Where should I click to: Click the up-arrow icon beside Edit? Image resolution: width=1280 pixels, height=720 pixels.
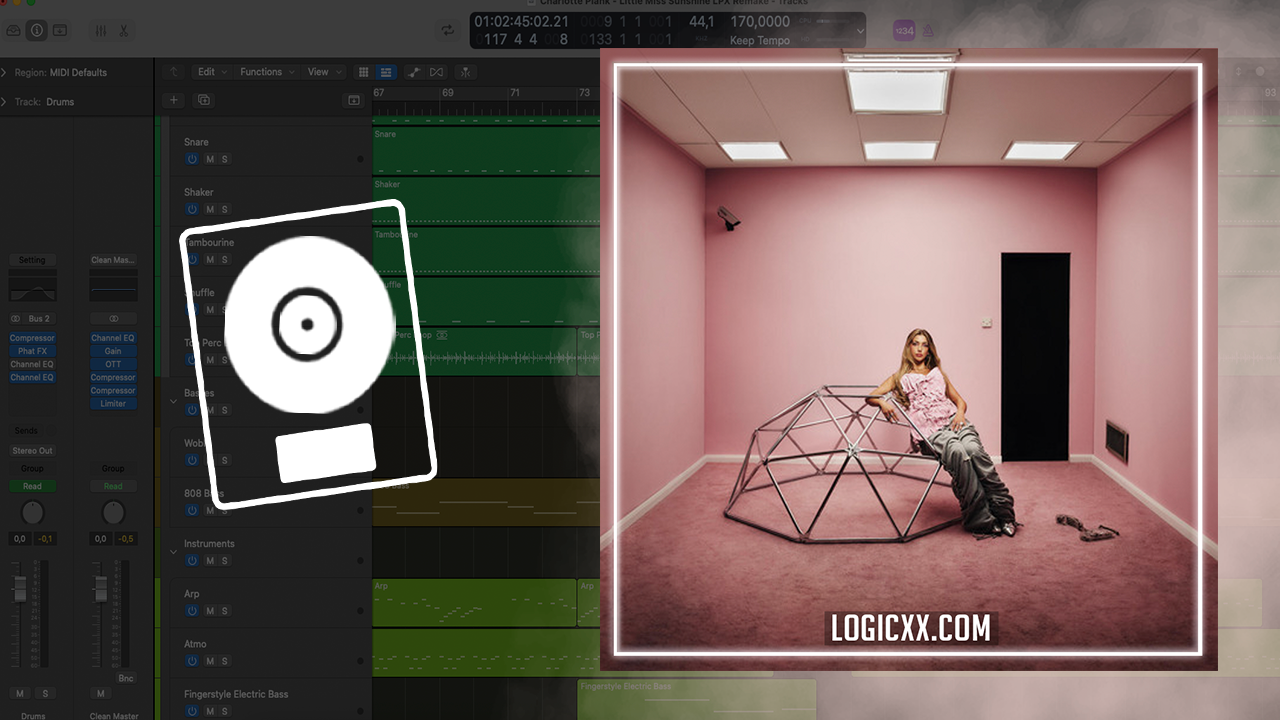point(174,72)
